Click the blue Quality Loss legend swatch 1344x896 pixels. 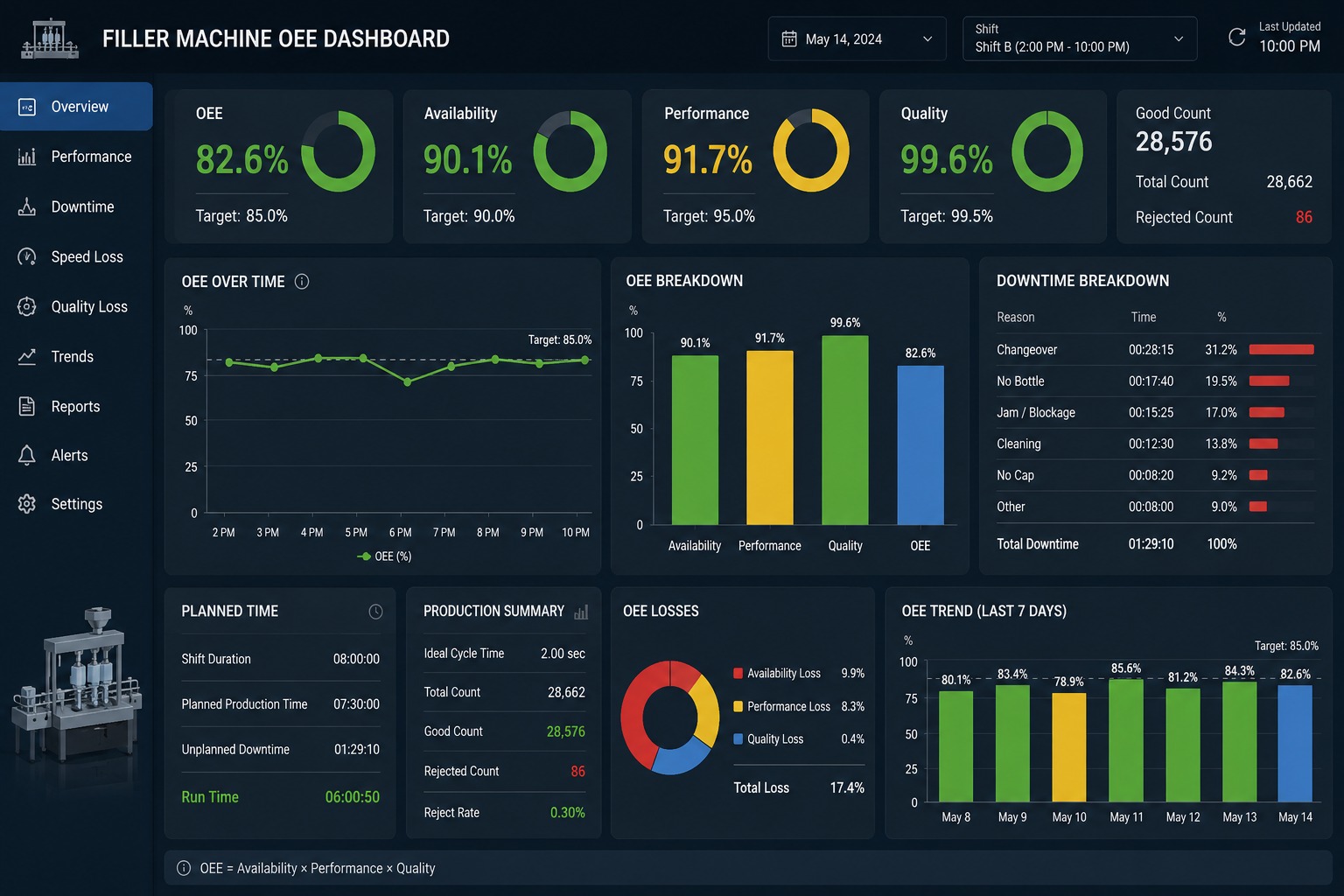(x=738, y=739)
